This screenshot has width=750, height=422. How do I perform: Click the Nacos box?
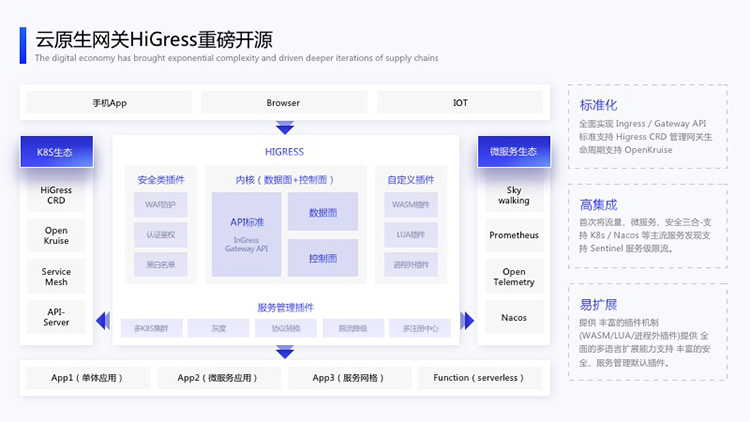tap(514, 317)
